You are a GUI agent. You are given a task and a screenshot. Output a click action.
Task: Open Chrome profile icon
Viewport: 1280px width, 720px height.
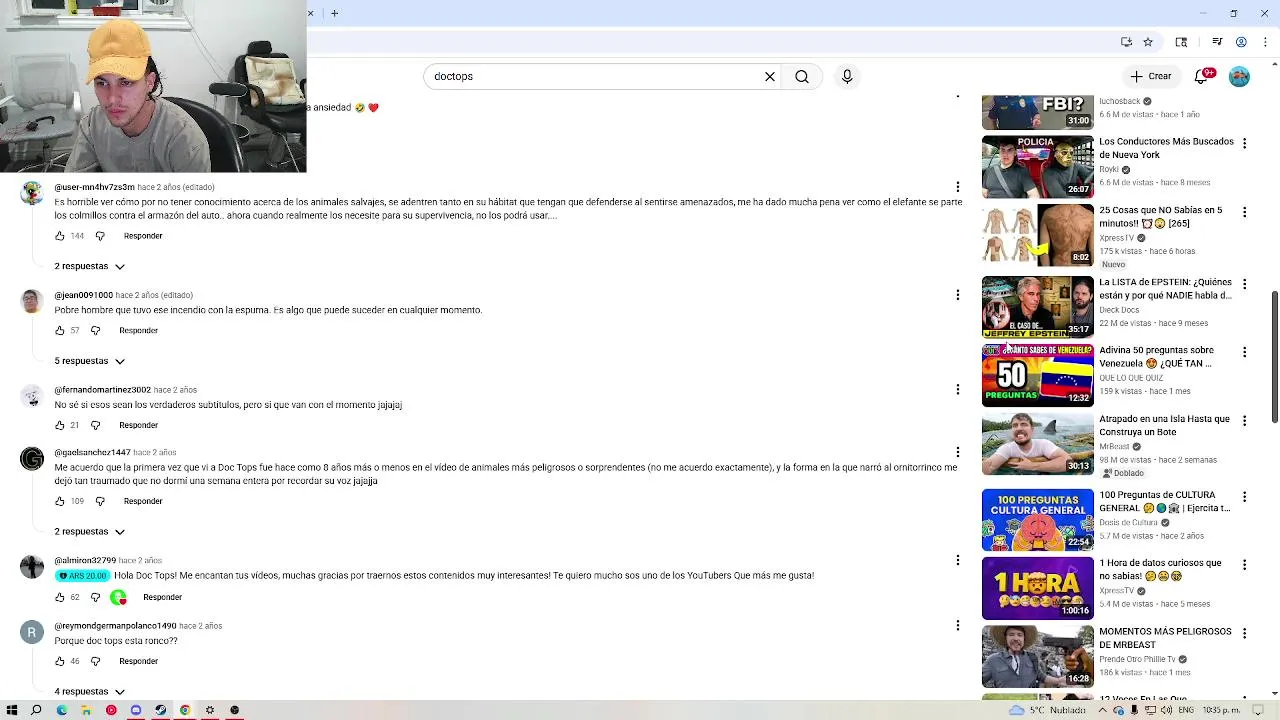1241,42
